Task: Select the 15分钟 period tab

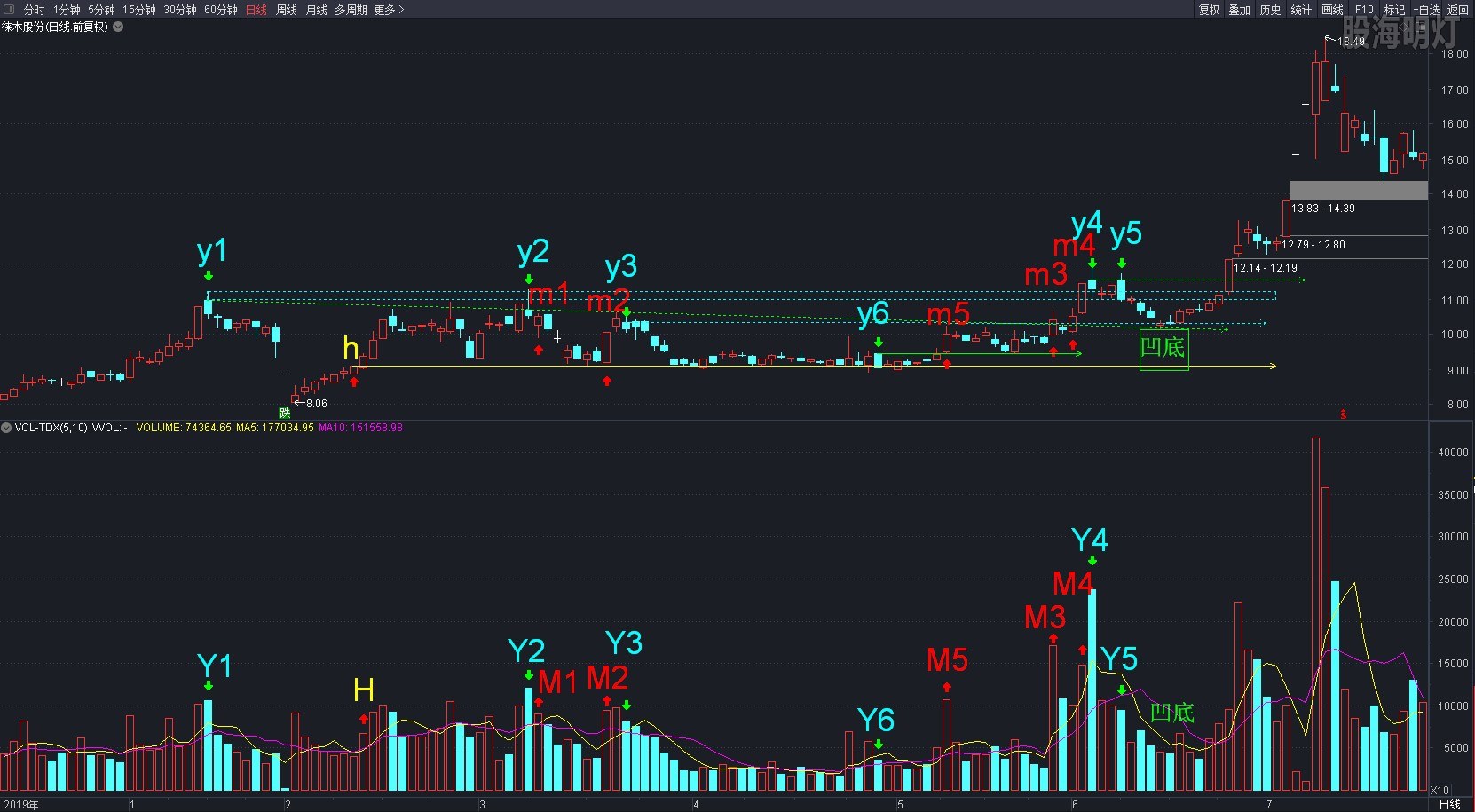Action: point(139,10)
